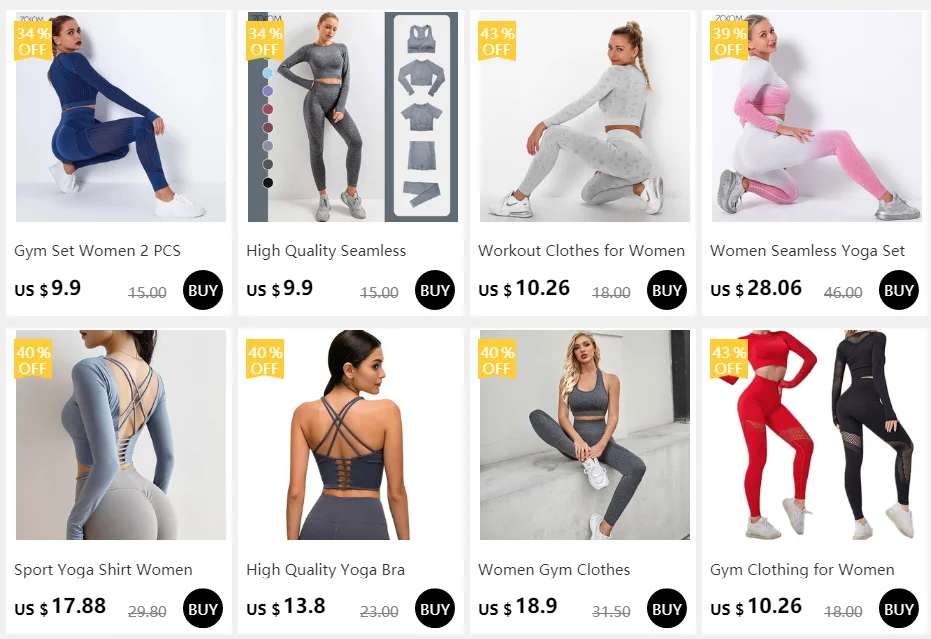Click BUY for Gym Set Women 2 PCS
Screen dimensions: 931x639
202,290
